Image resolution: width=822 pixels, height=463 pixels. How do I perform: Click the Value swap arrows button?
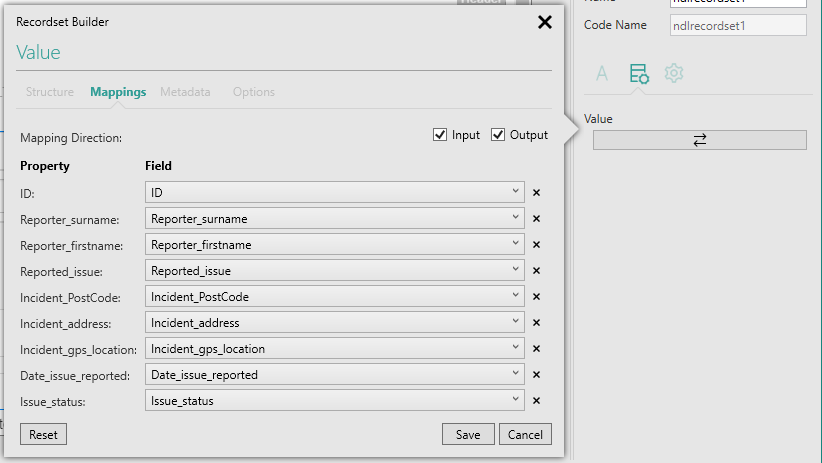pyautogui.click(x=699, y=140)
